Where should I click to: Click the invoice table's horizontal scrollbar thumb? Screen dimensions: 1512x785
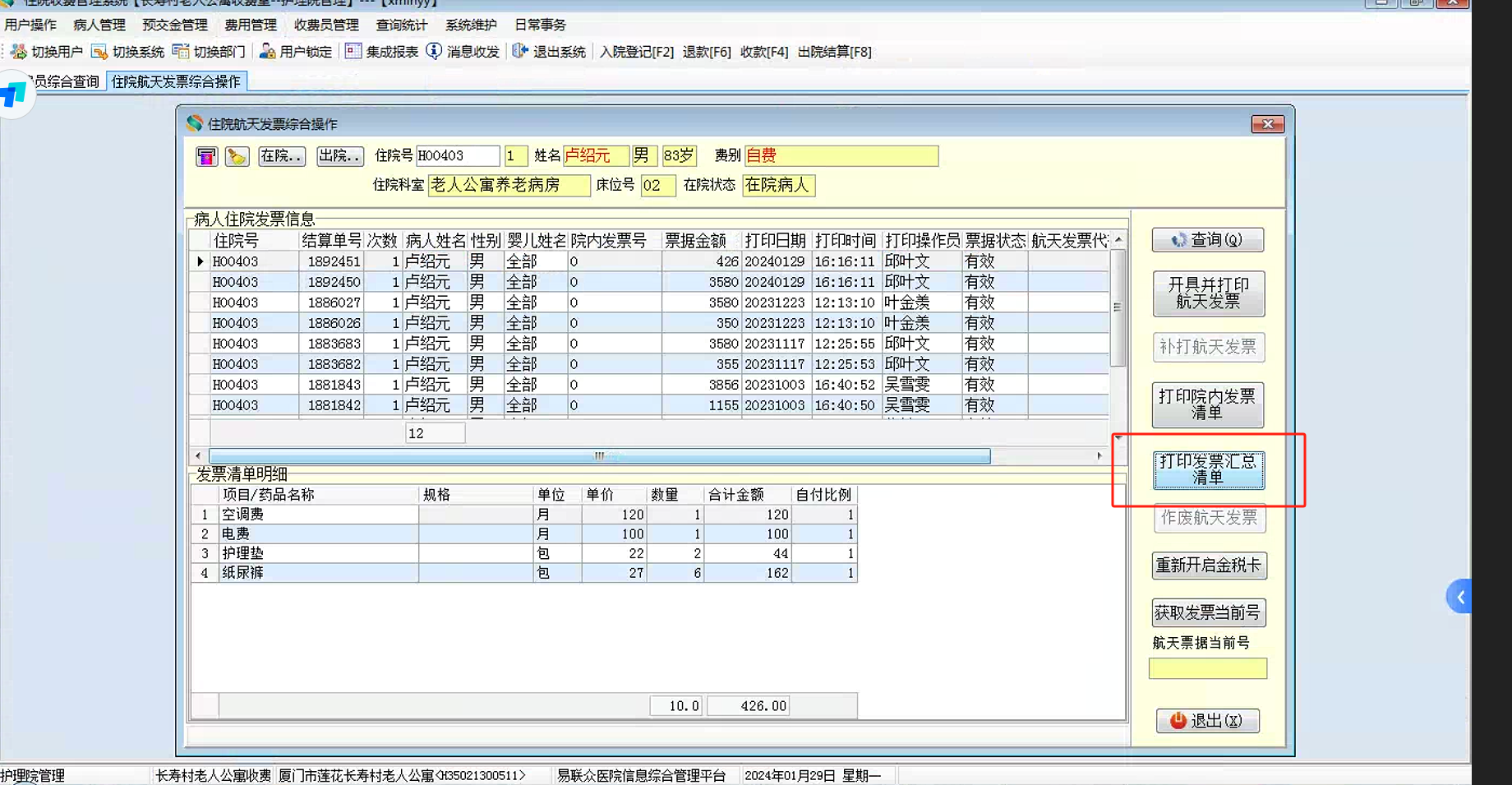[600, 456]
